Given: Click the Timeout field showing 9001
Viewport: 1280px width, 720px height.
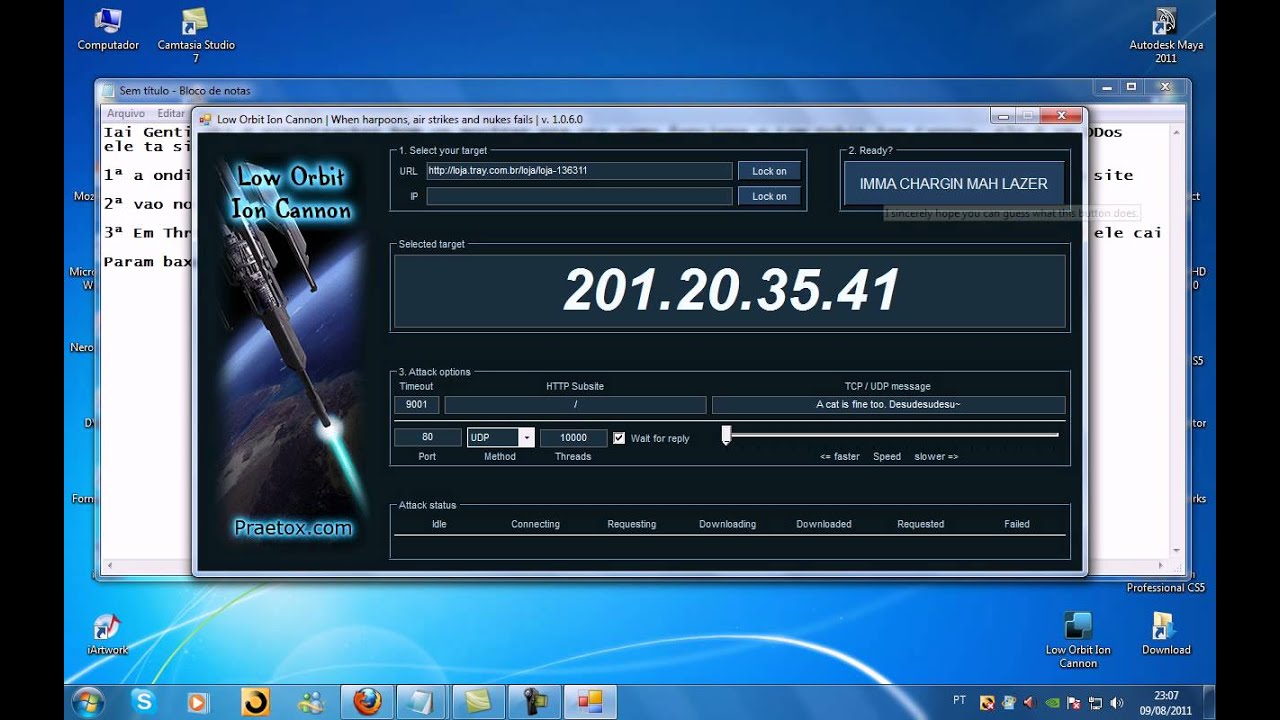Looking at the screenshot, I should 417,405.
